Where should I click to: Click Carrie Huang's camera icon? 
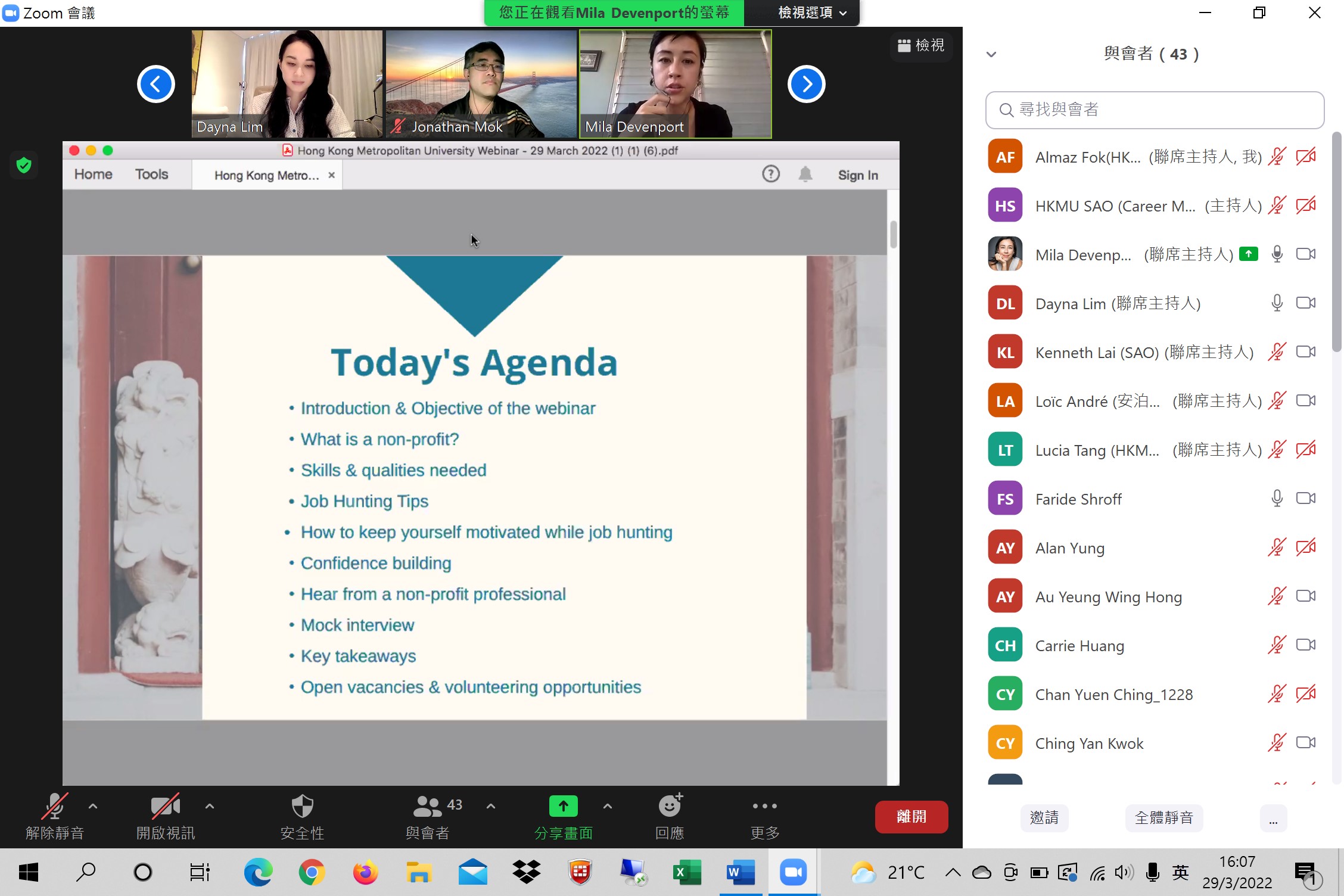(x=1306, y=645)
